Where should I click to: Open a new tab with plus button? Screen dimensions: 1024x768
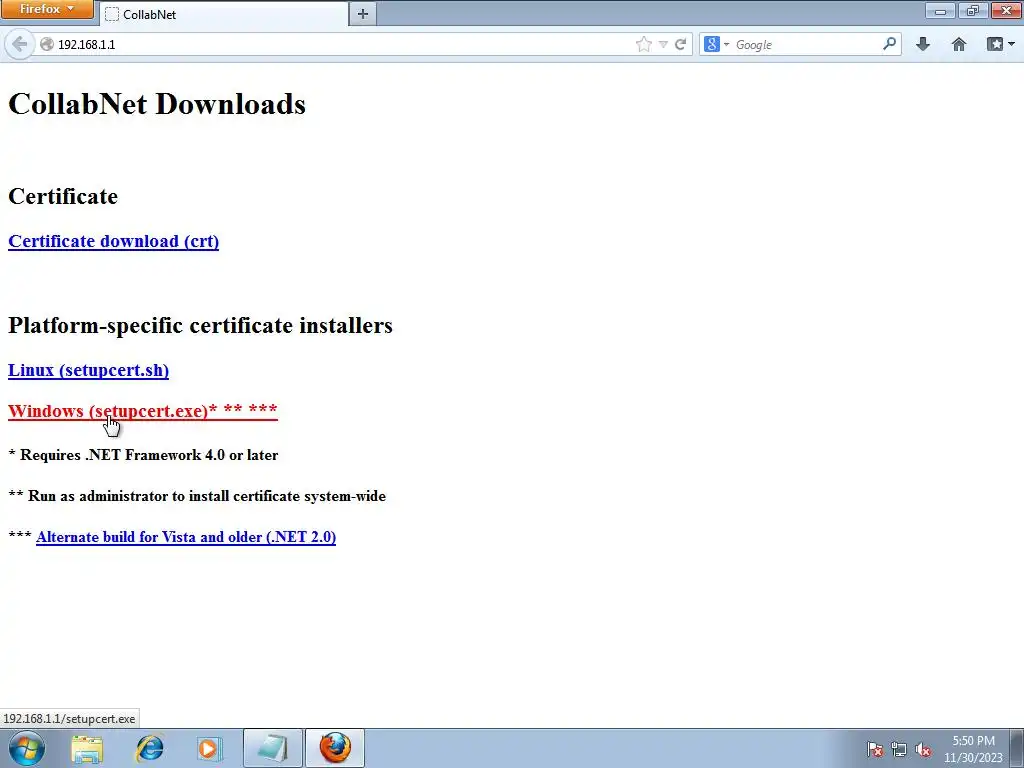(362, 14)
